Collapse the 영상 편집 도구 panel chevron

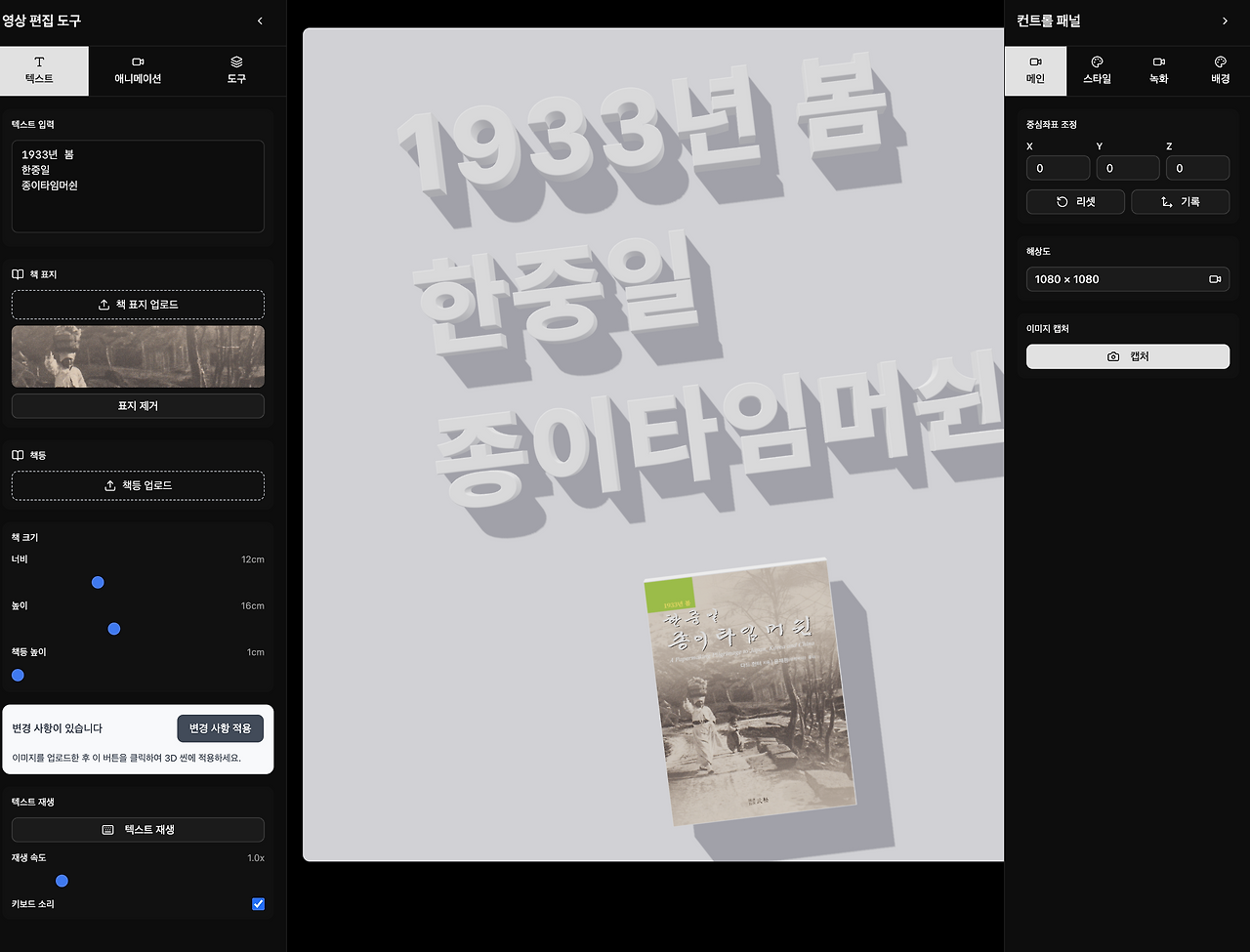pyautogui.click(x=260, y=20)
